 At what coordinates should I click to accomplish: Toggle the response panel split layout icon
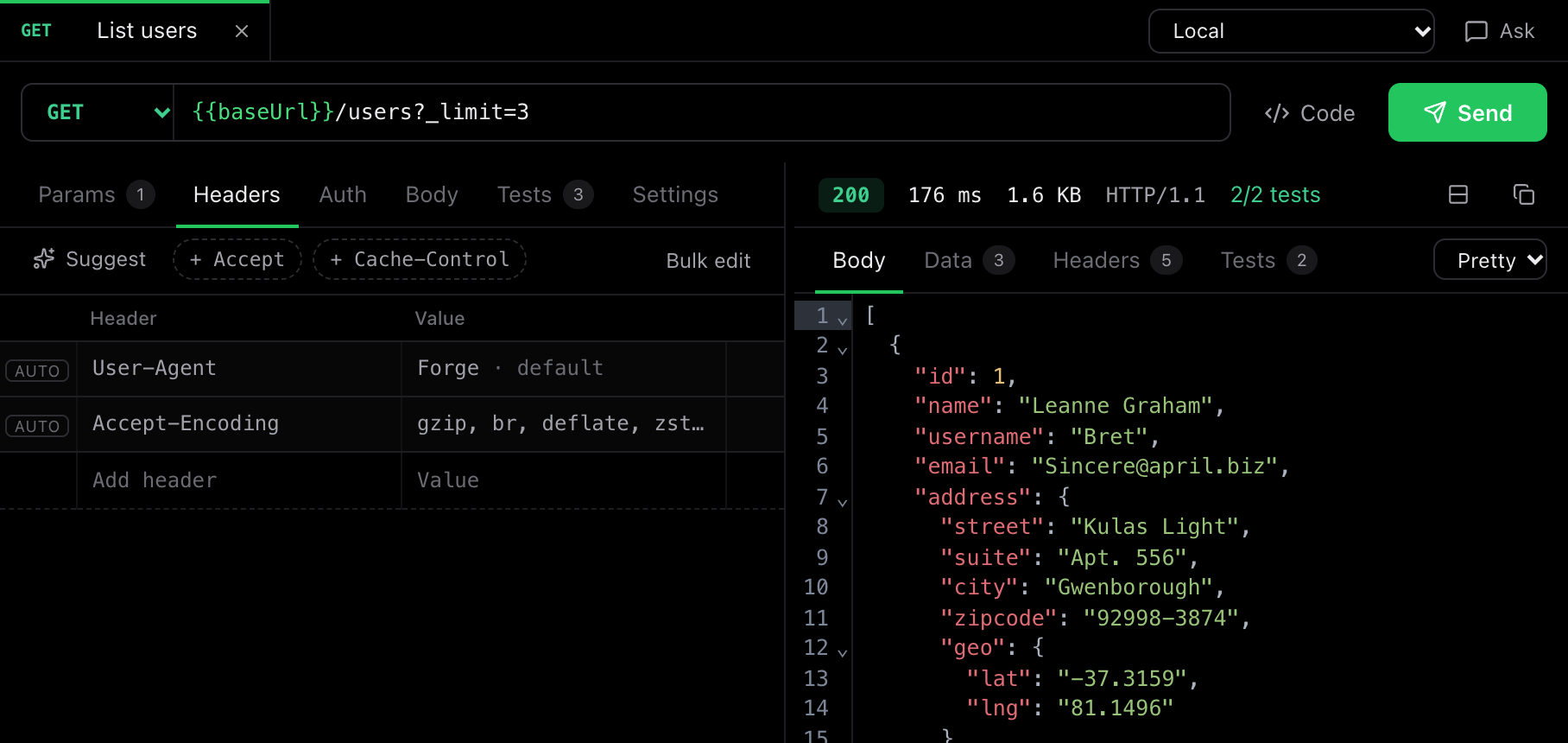coord(1458,194)
